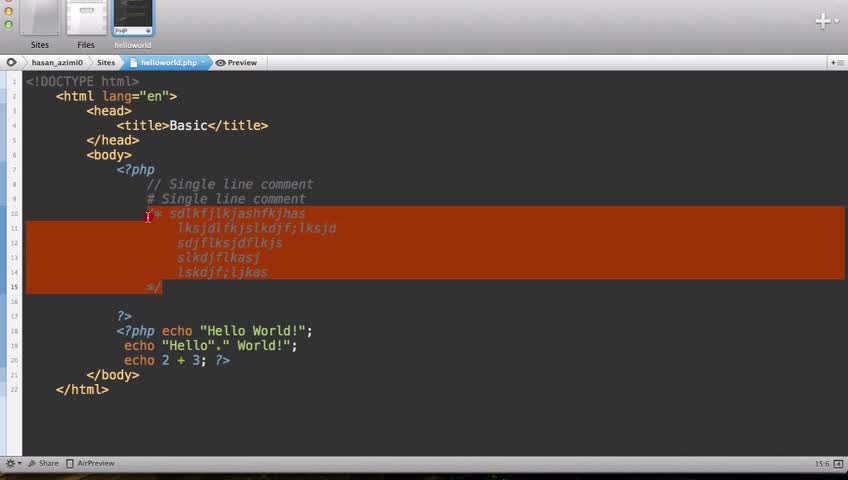
Task: Click the closing </head> tag
Action: tap(112, 140)
